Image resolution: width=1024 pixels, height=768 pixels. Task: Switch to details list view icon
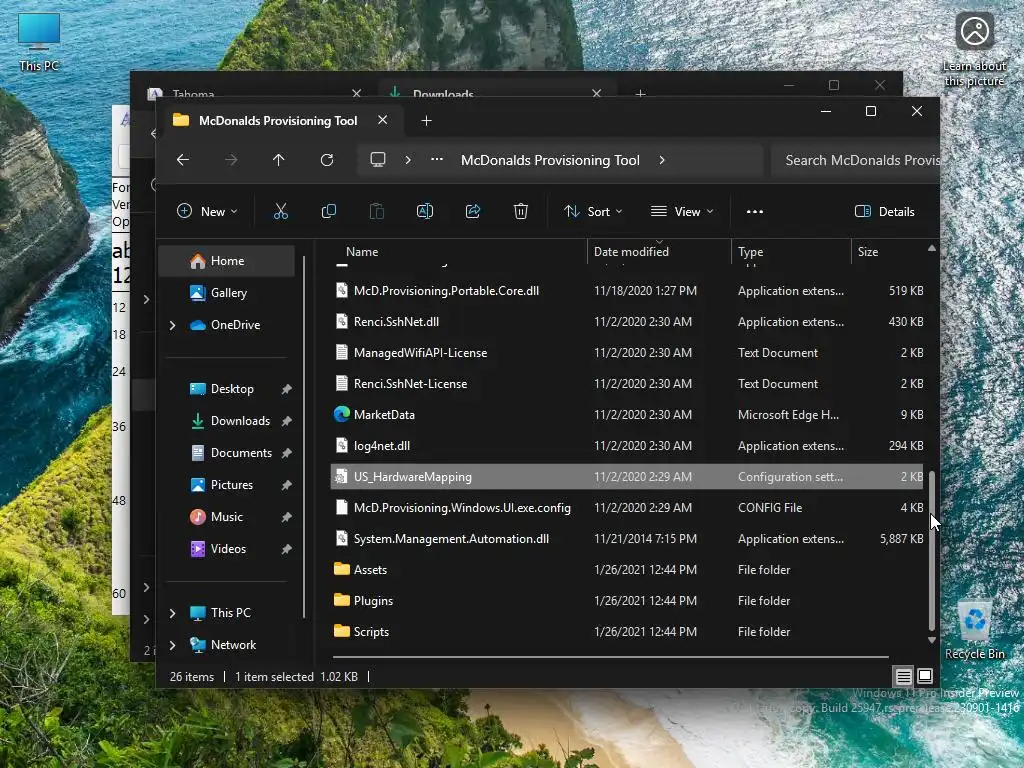coord(903,676)
